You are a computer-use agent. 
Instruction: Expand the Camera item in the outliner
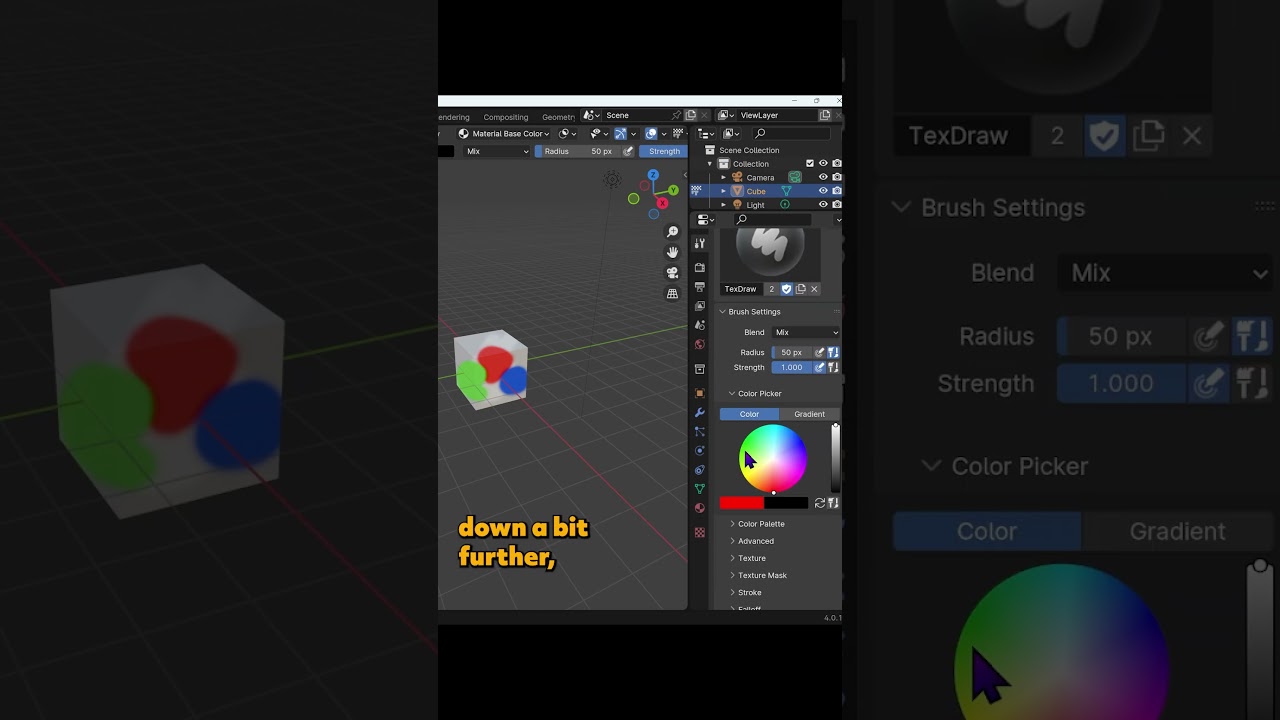(x=724, y=177)
